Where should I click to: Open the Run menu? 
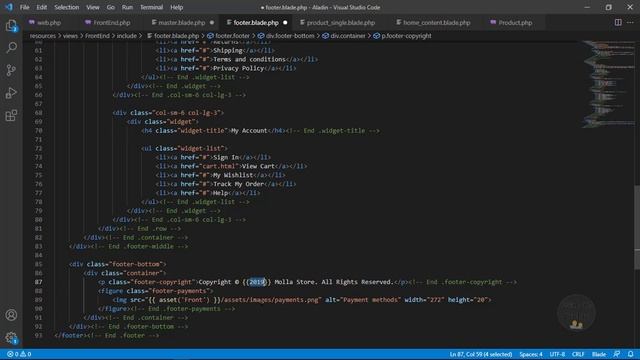pyautogui.click(x=127, y=7)
